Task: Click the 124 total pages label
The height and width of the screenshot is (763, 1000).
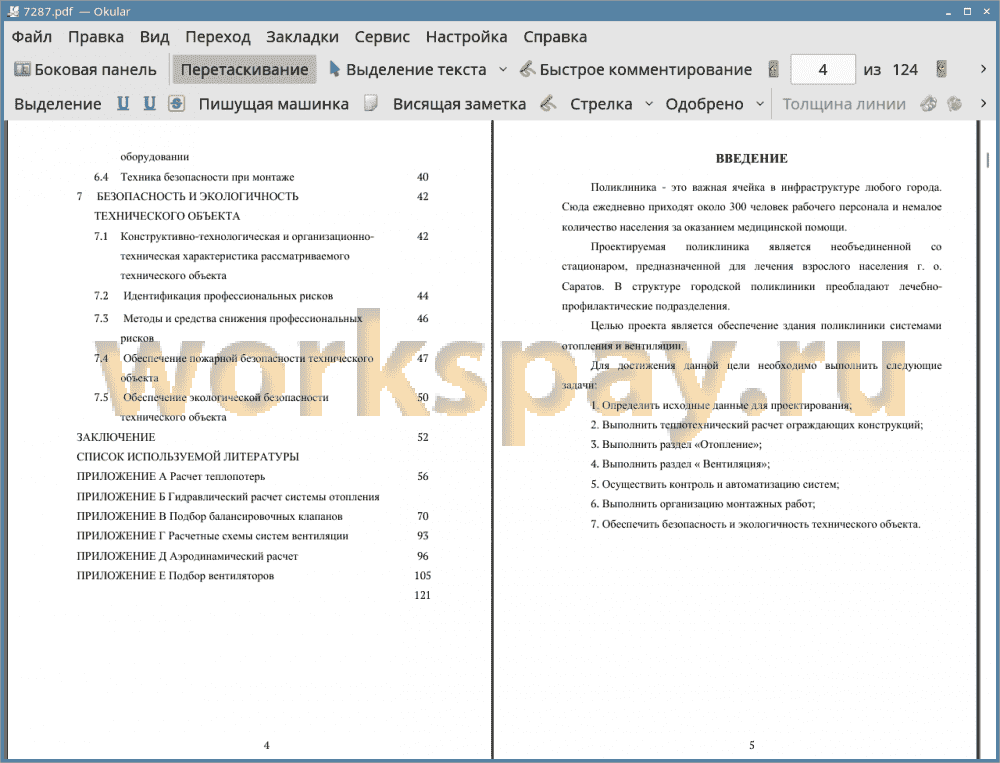Action: 905,70
